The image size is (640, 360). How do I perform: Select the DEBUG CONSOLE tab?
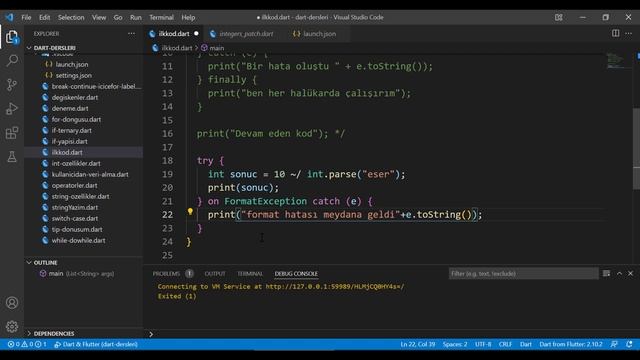click(296, 273)
